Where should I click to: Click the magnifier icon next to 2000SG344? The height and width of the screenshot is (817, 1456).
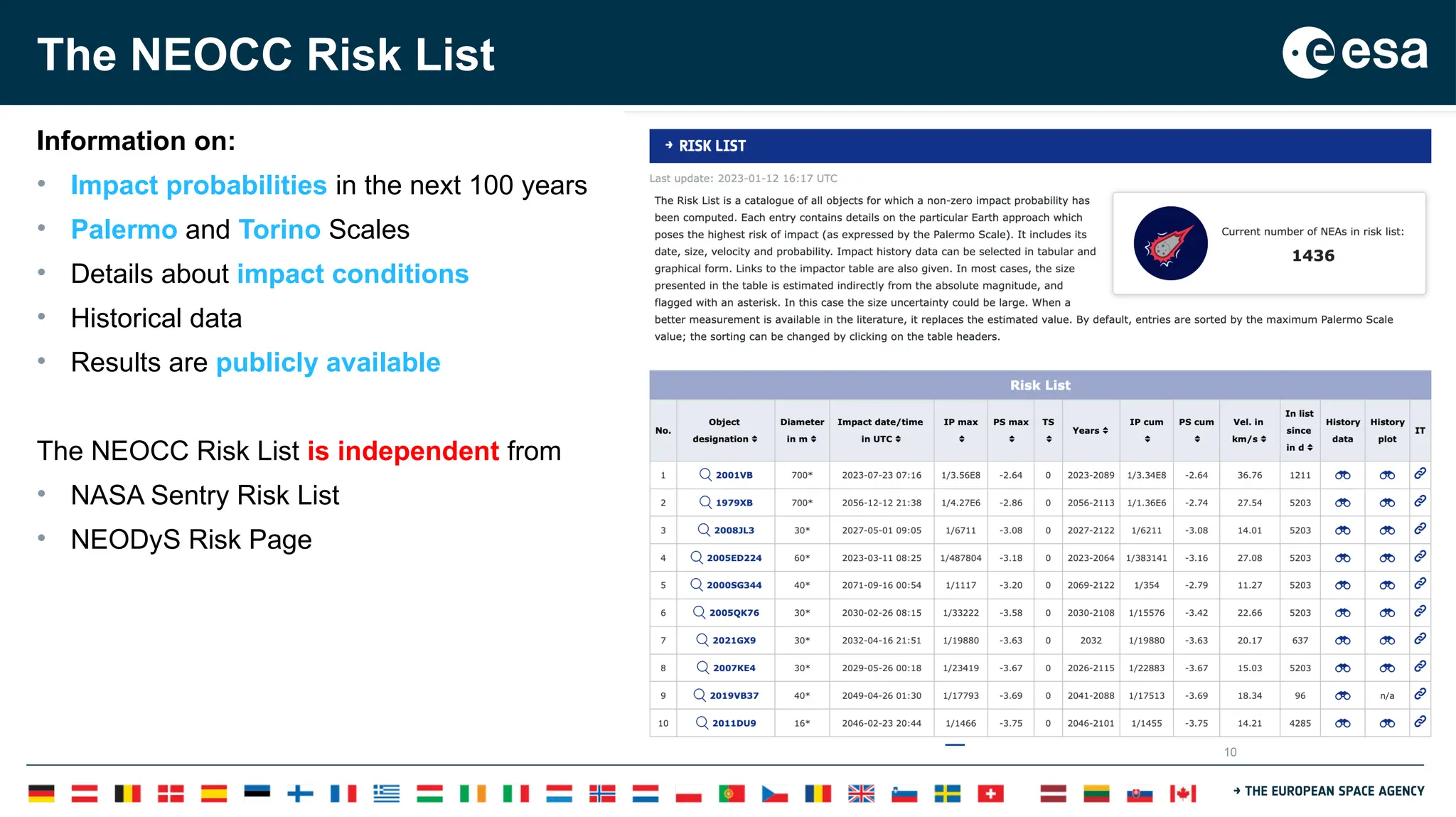(x=697, y=584)
